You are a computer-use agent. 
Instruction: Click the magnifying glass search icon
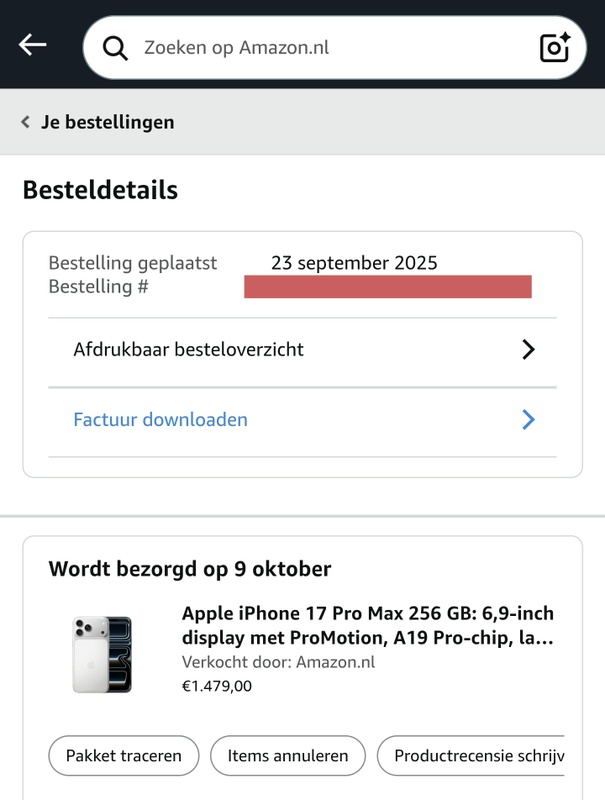coord(116,48)
